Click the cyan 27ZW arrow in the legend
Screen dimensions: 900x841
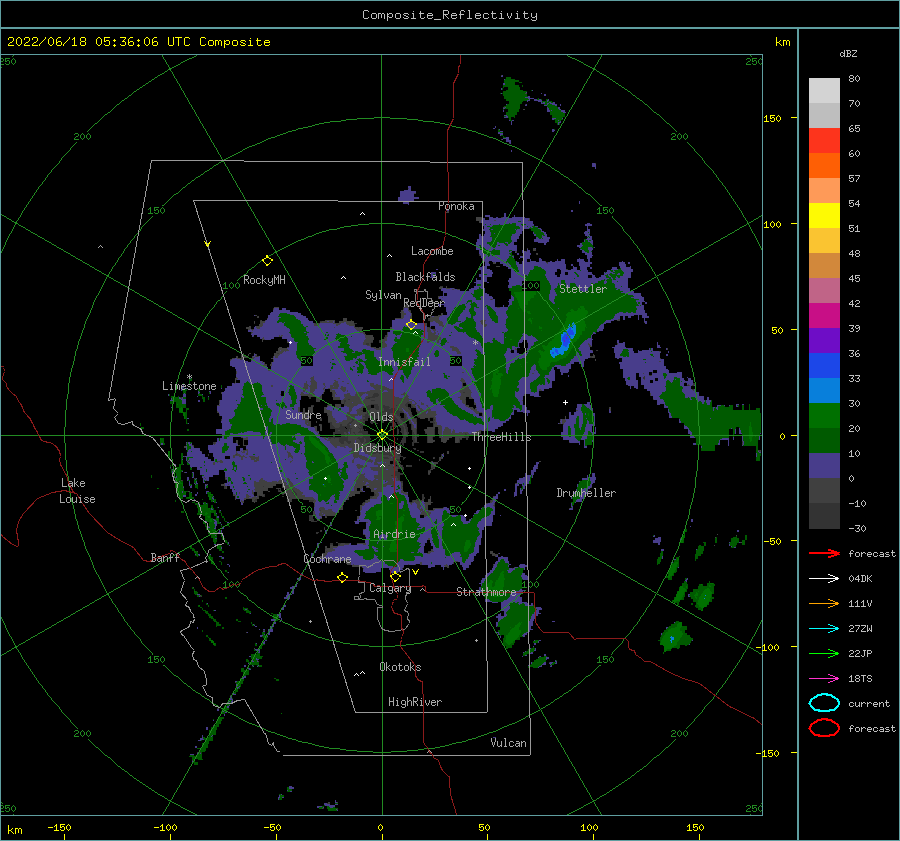[x=824, y=628]
